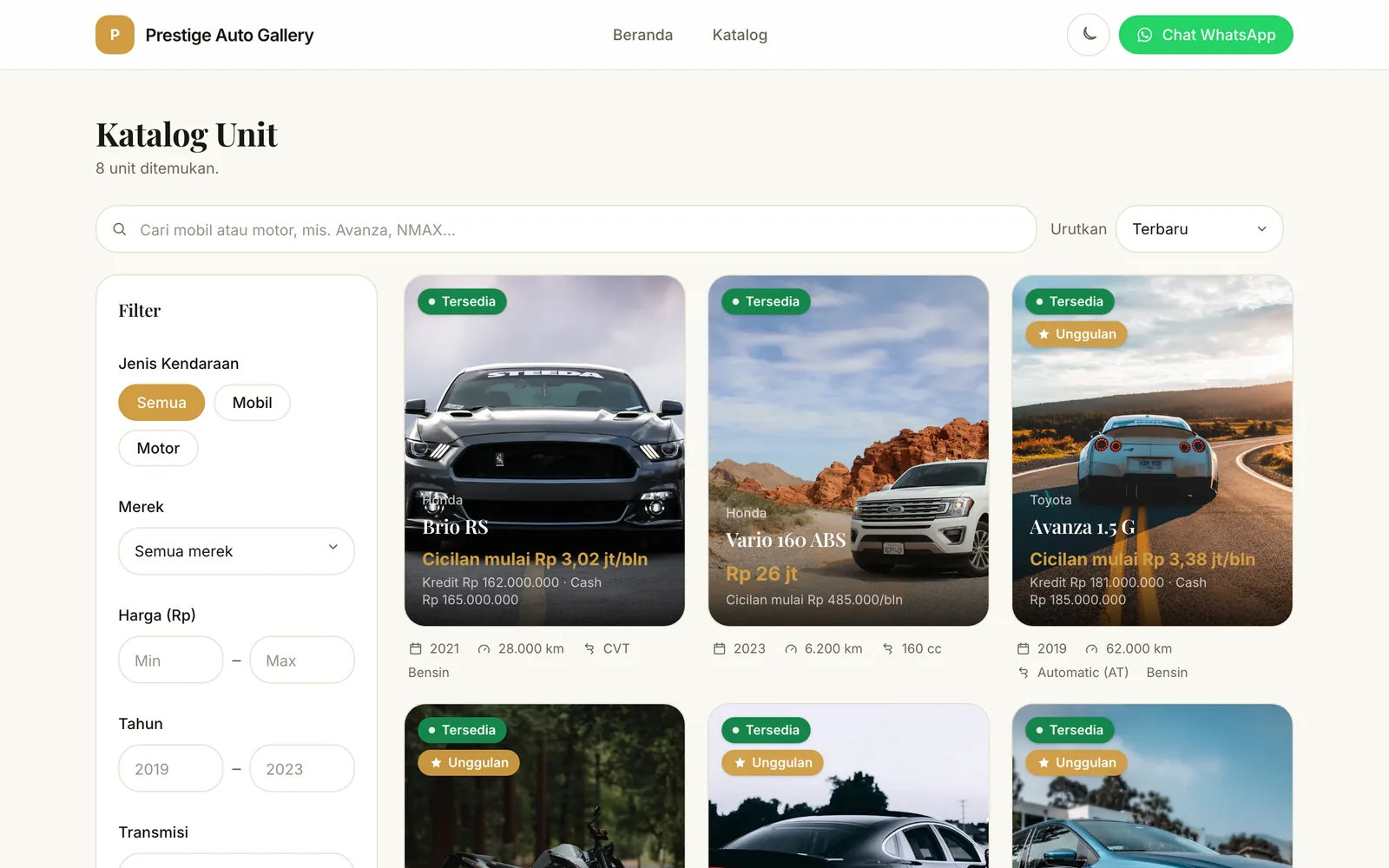Screen dimensions: 1389x868
Task: Select the Semua vehicle type filter
Action: click(161, 403)
